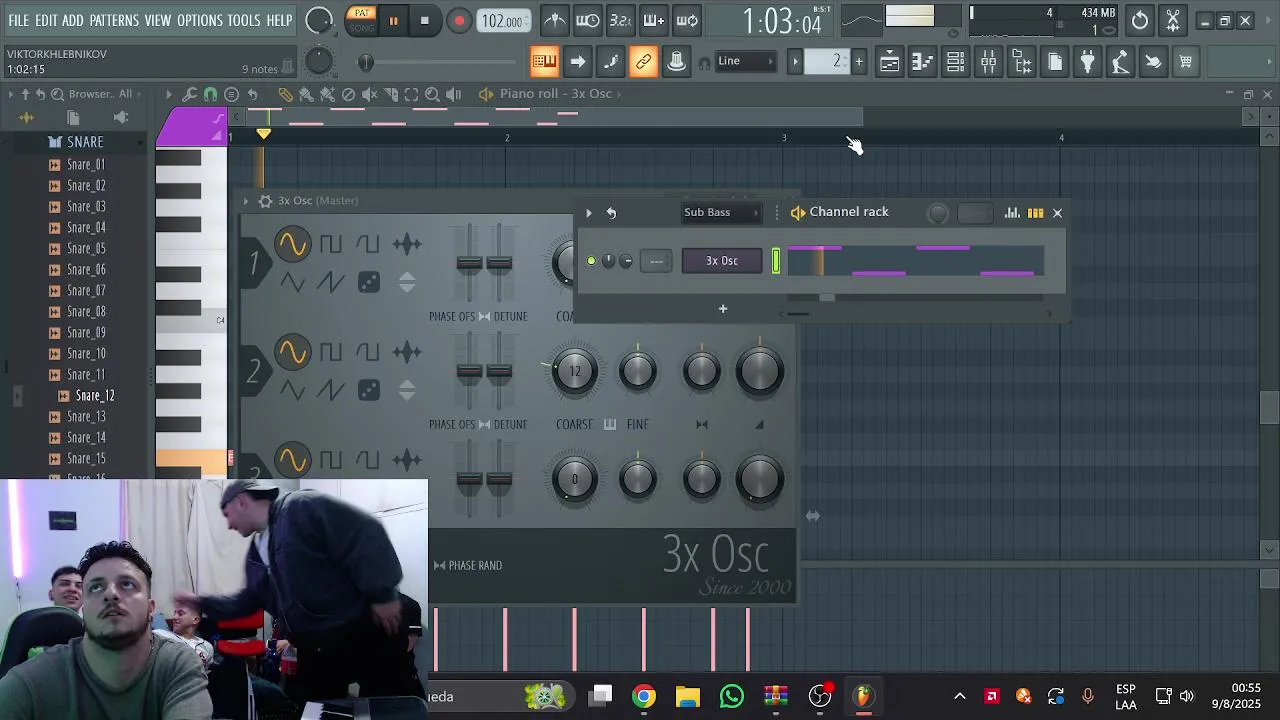Viewport: 1280px width, 720px height.
Task: Select the draw pencil tool in piano roll
Action: [285, 94]
